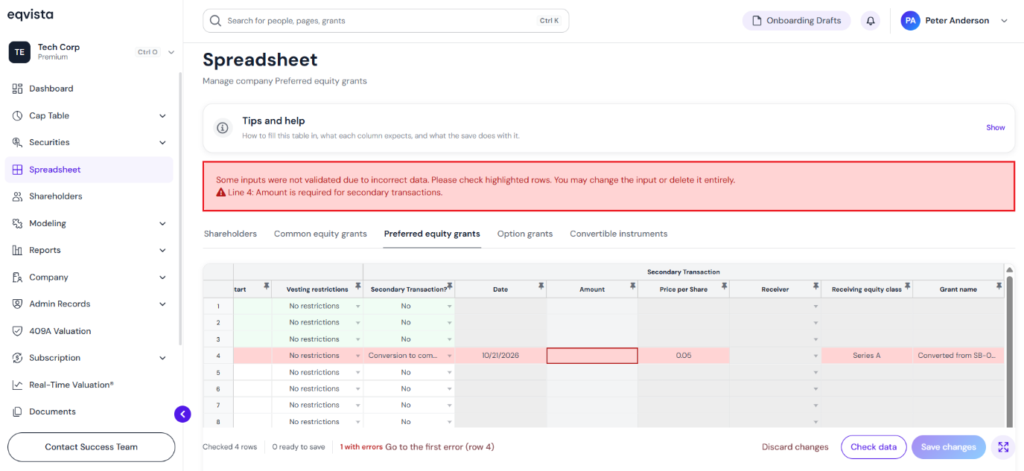This screenshot has width=1024, height=471.
Task: Click the Cap Table pie icon
Action: (18, 116)
